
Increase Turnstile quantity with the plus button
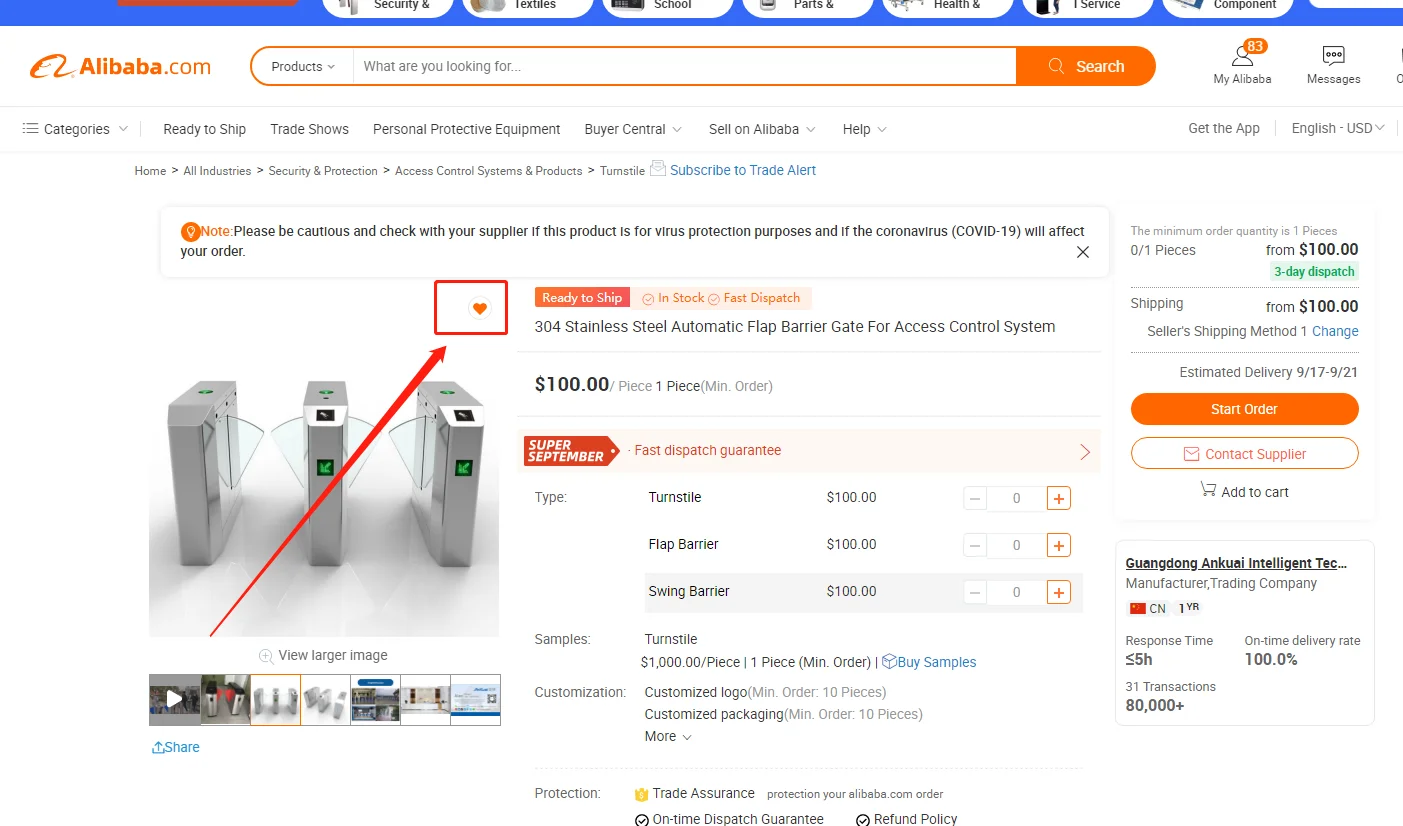tap(1058, 498)
